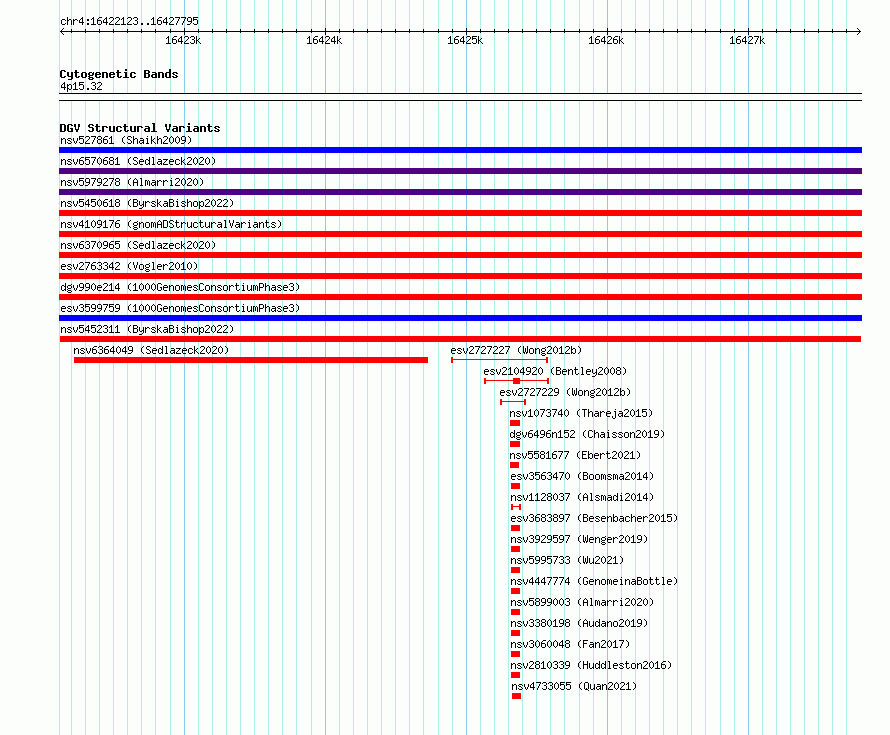Open nsv2810339 (Huddleston2016) label
The width and height of the screenshot is (890, 735).
(x=591, y=665)
